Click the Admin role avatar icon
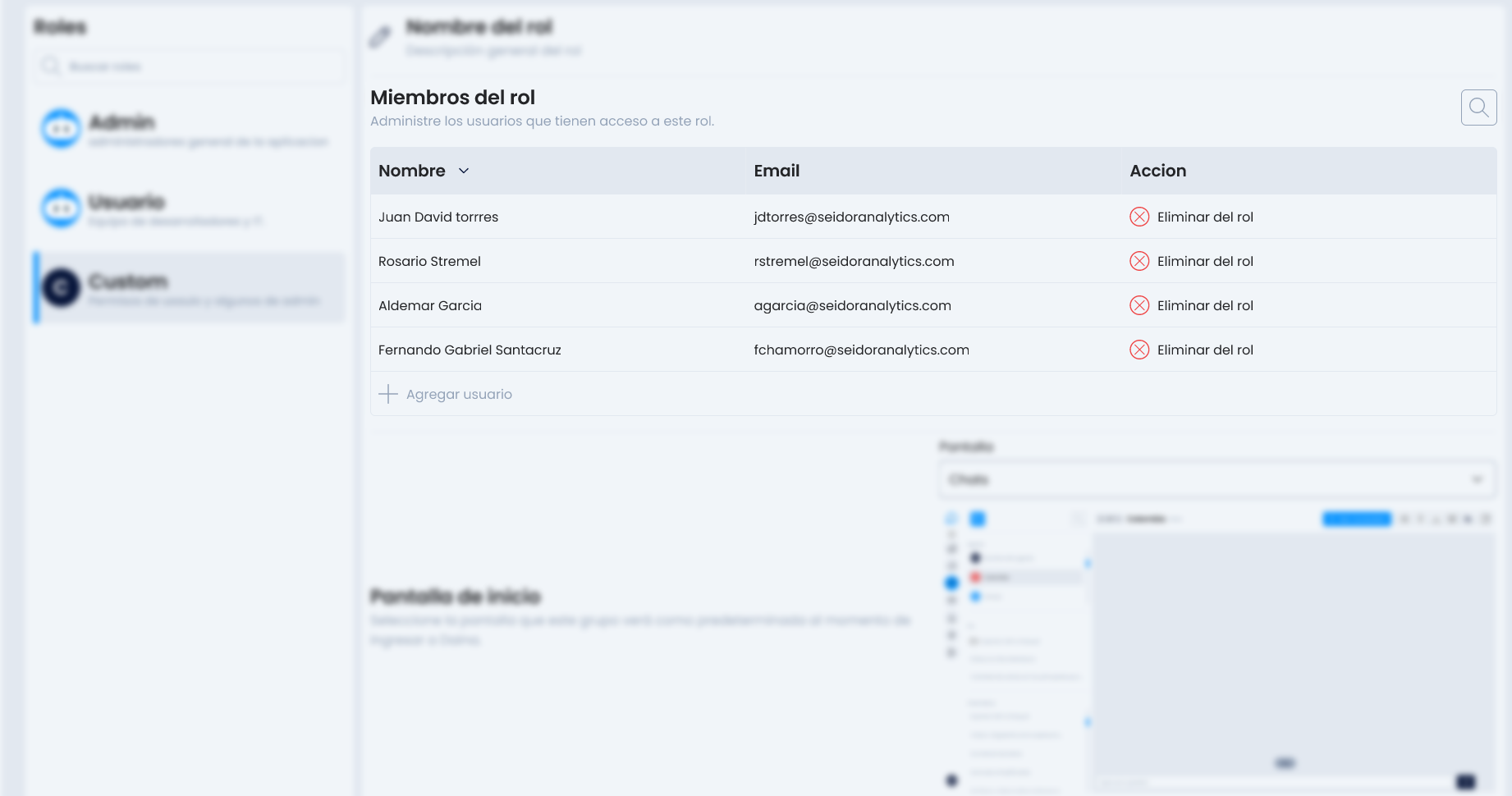Image resolution: width=1512 pixels, height=796 pixels. pyautogui.click(x=62, y=129)
